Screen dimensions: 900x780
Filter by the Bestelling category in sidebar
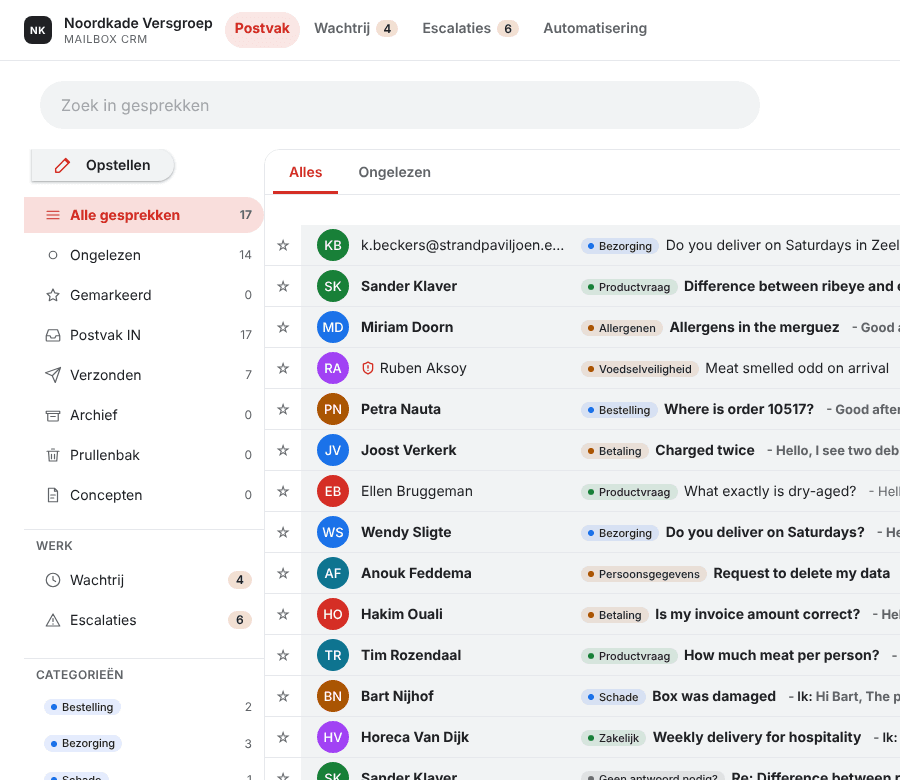click(x=82, y=707)
